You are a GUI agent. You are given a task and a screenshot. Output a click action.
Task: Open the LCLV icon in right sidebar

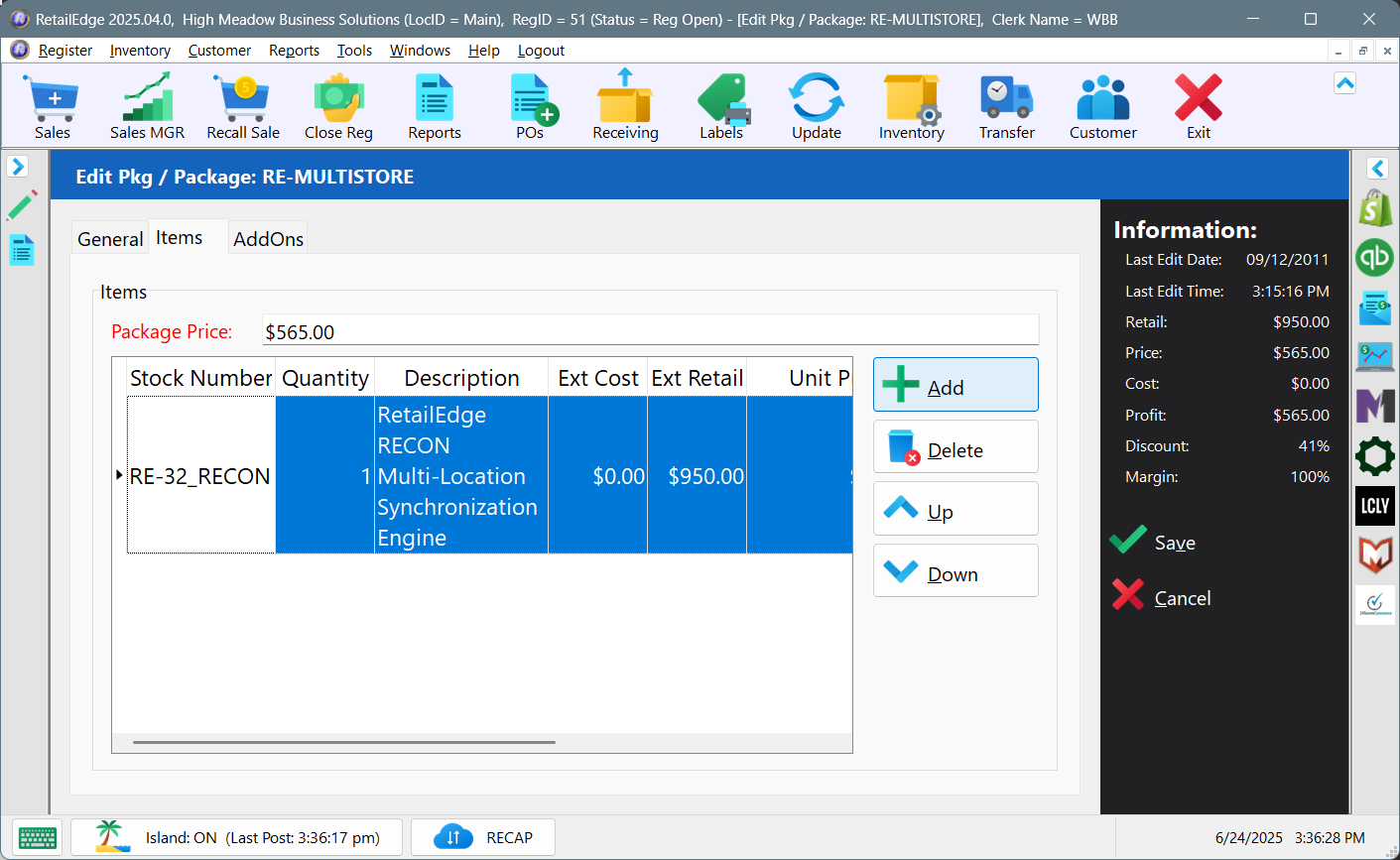(1375, 506)
